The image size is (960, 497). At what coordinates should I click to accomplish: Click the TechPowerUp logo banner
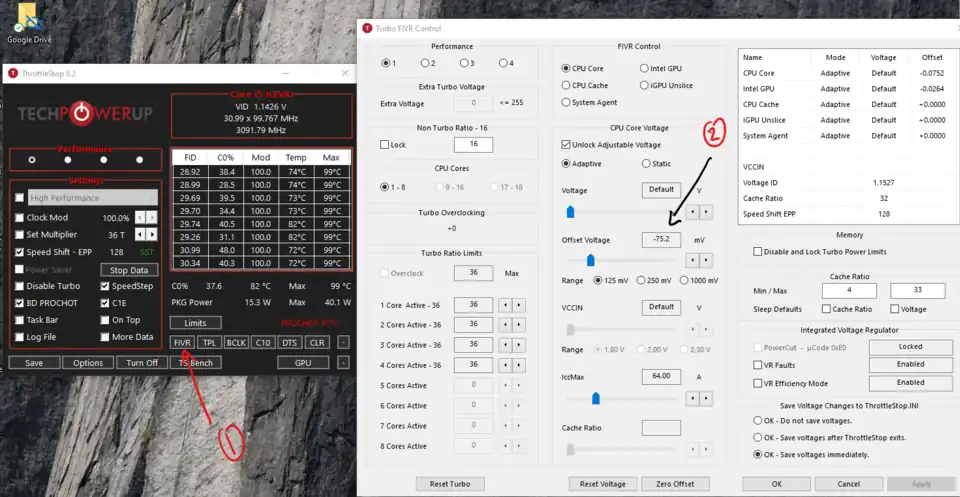83,111
